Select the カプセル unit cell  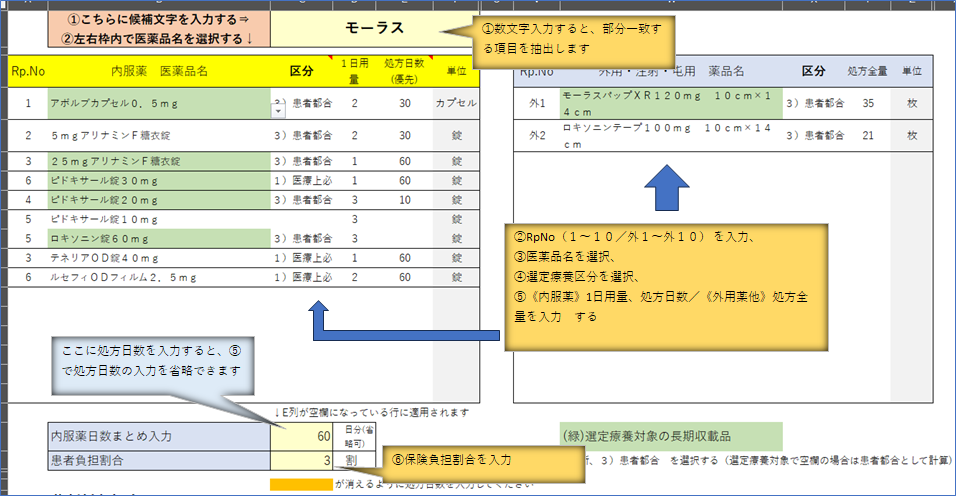456,104
